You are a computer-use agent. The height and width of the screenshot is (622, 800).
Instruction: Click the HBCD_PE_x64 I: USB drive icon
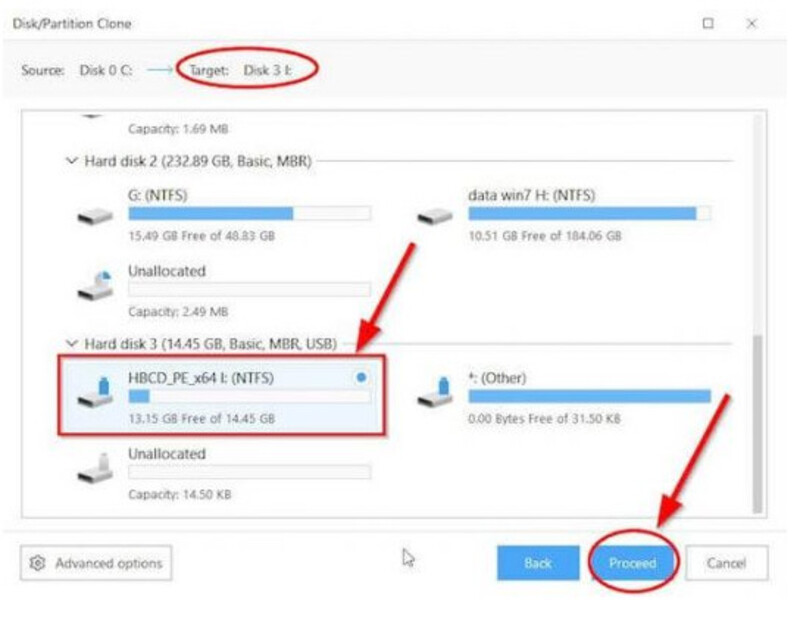pos(95,392)
